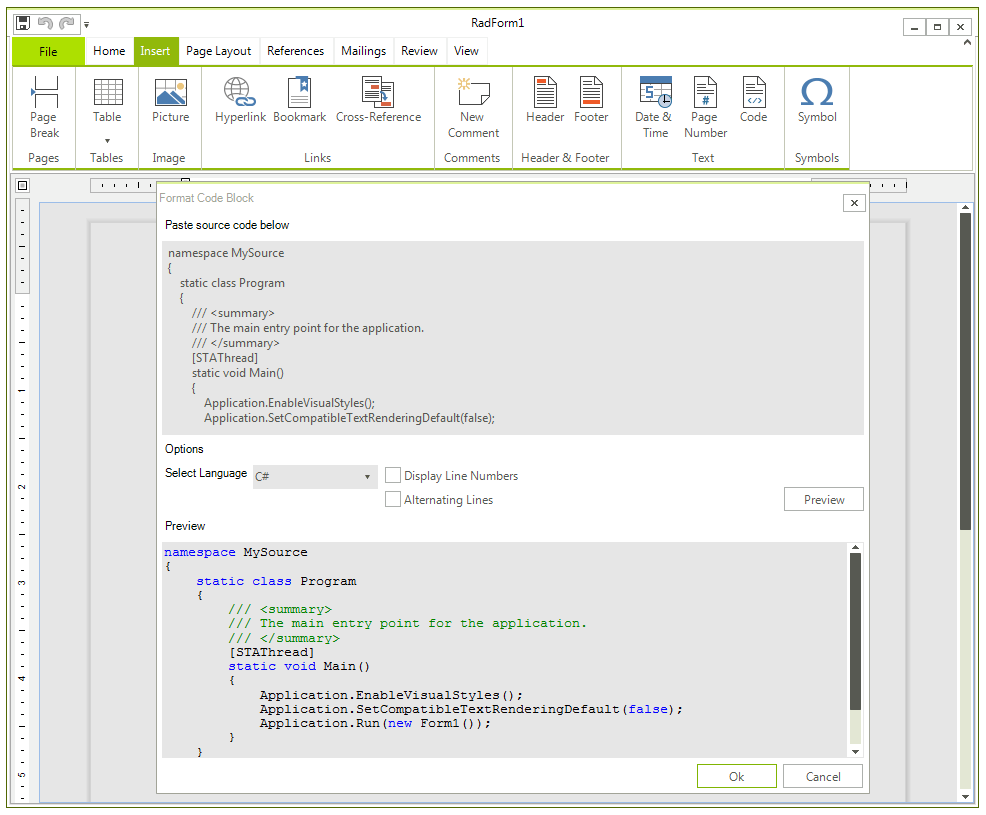This screenshot has width=986, height=815.
Task: Open the Select Language dropdown
Action: click(368, 477)
